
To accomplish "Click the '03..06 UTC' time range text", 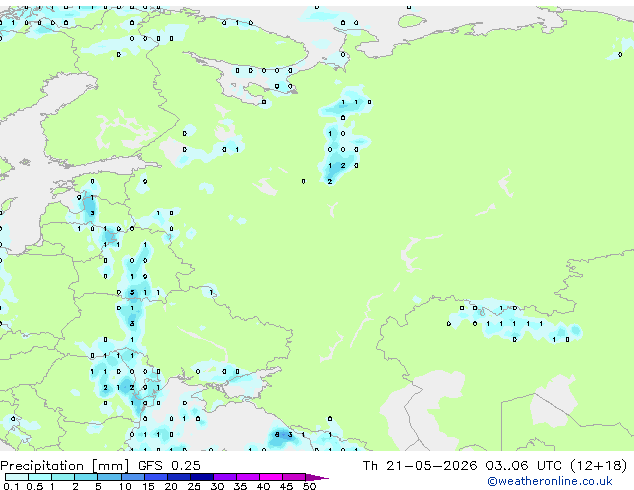I will [x=524, y=466].
